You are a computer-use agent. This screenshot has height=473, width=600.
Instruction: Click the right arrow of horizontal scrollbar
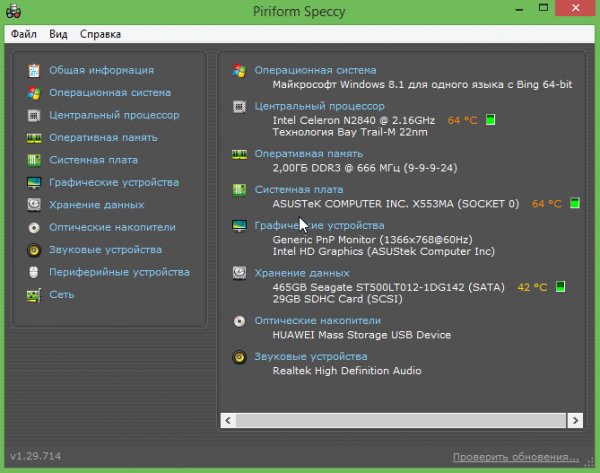575,421
